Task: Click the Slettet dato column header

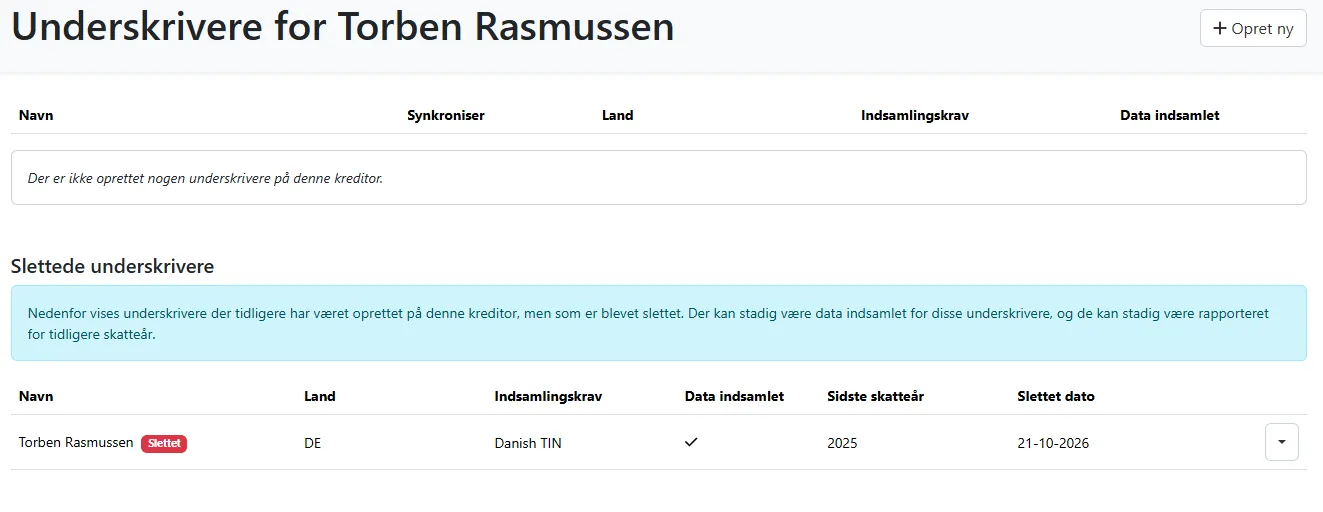Action: coord(1056,396)
